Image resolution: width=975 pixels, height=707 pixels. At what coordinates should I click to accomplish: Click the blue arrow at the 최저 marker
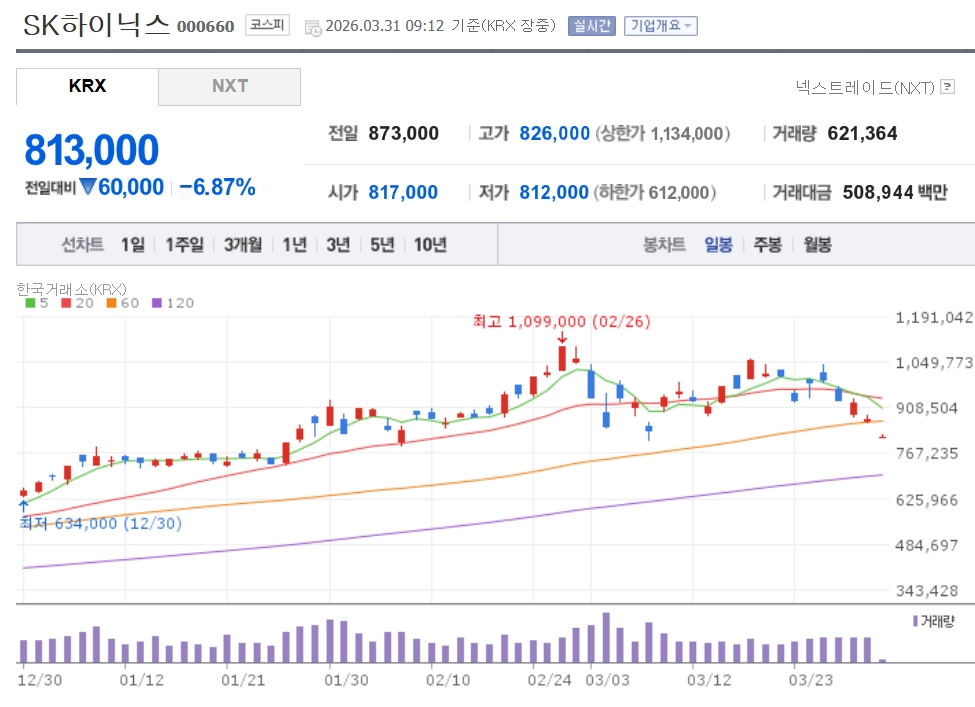click(x=23, y=507)
